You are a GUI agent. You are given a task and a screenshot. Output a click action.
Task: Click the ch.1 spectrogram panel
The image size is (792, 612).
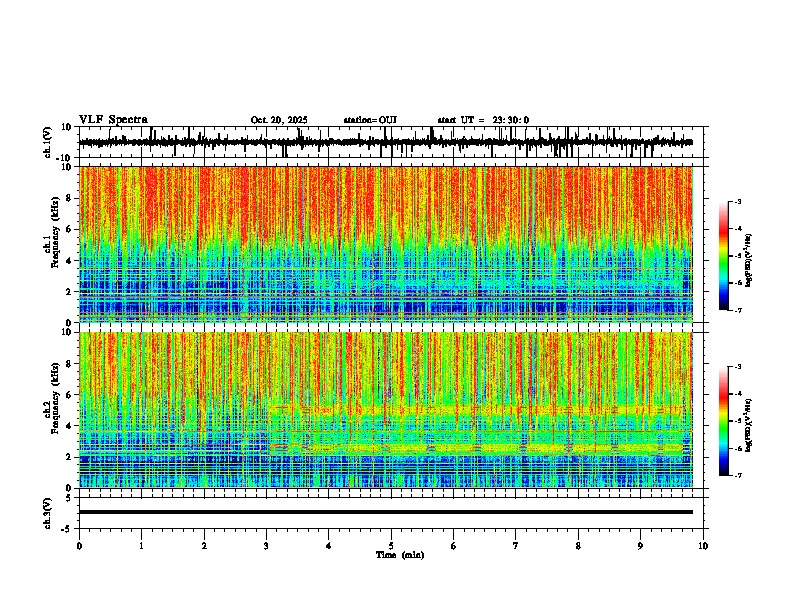click(386, 244)
